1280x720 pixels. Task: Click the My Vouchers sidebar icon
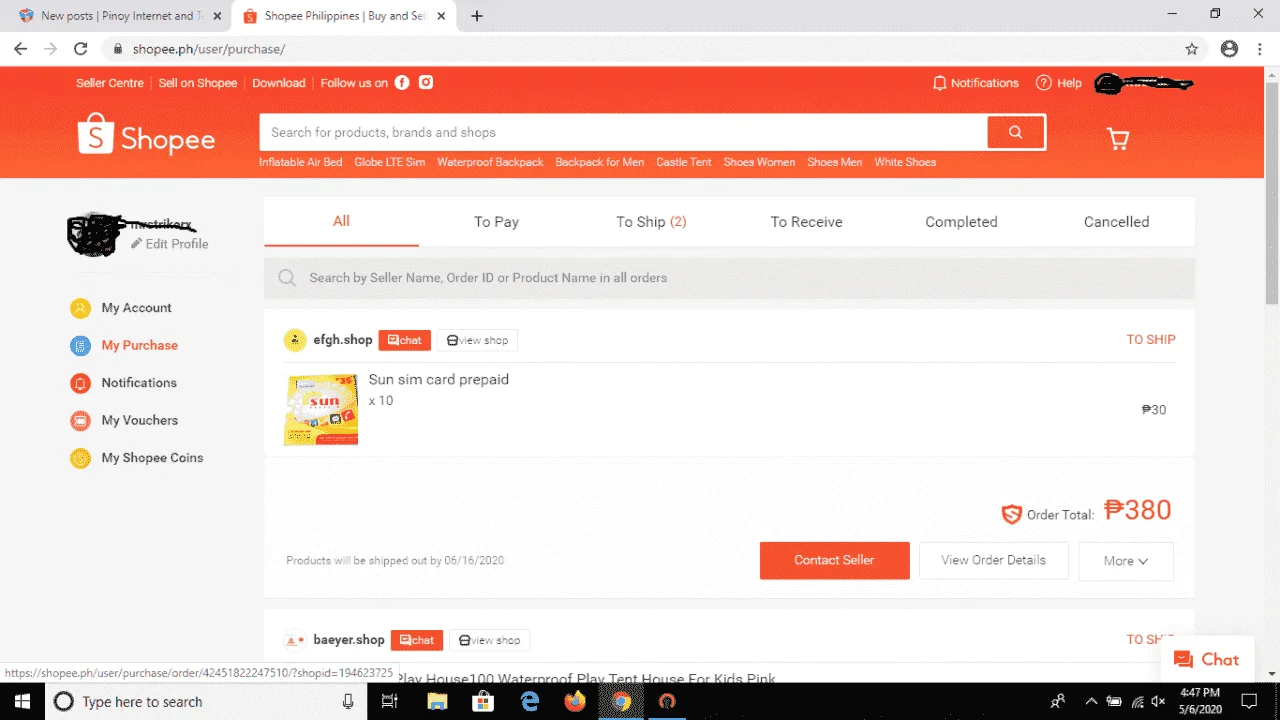pyautogui.click(x=80, y=421)
